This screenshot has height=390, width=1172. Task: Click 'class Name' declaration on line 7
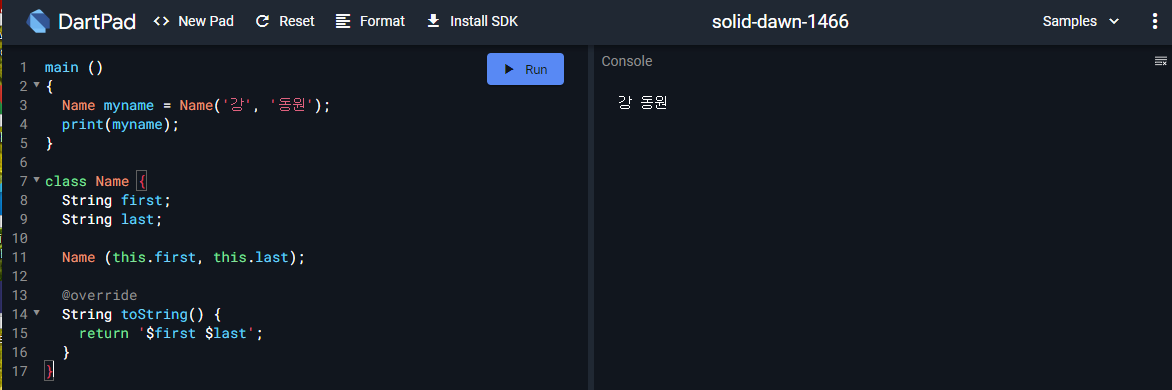pos(86,182)
